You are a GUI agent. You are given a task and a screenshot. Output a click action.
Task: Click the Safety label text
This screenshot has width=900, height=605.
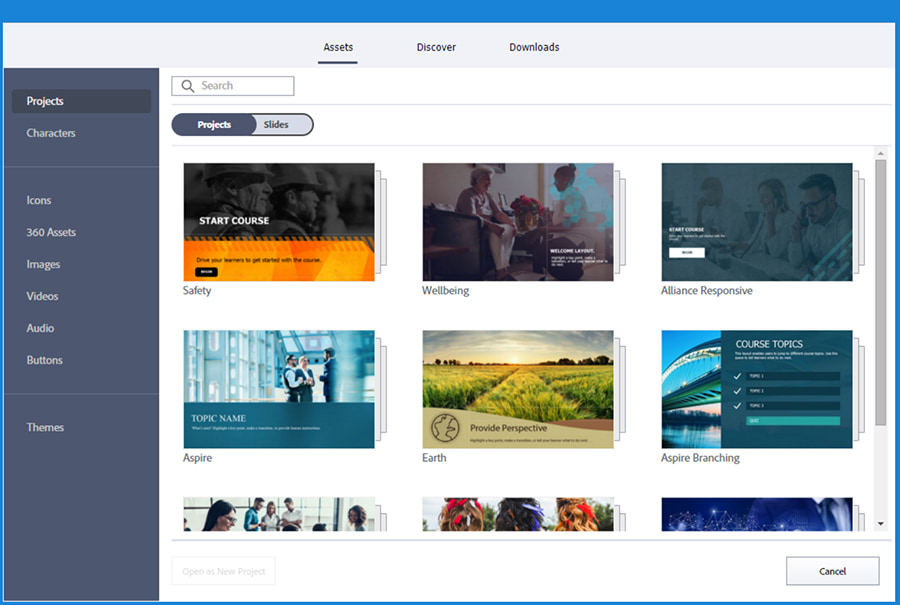[x=197, y=291]
